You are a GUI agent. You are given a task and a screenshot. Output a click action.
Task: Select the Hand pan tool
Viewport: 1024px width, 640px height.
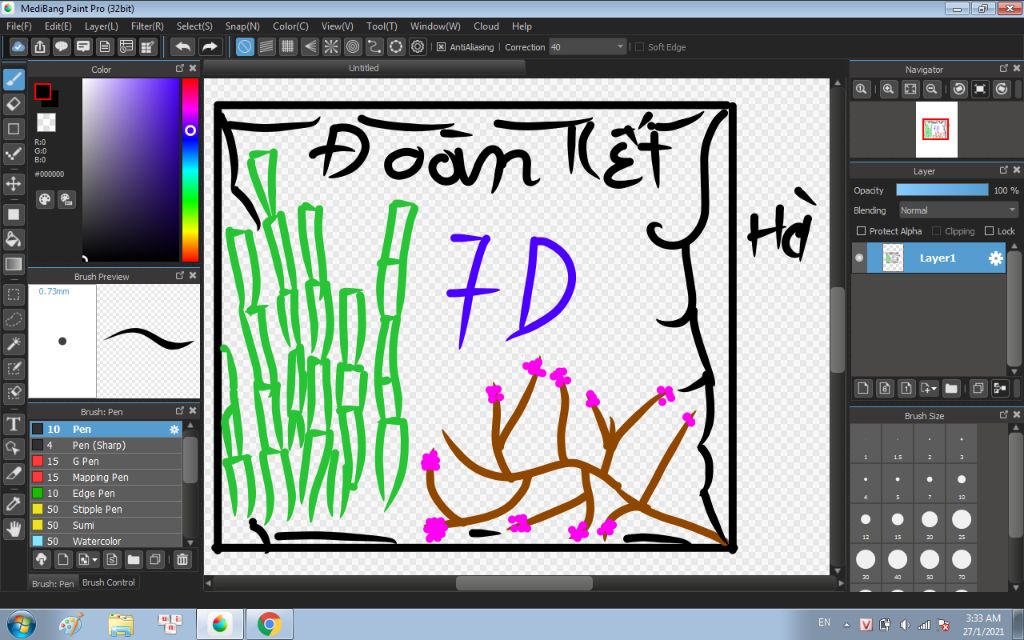pyautogui.click(x=14, y=528)
